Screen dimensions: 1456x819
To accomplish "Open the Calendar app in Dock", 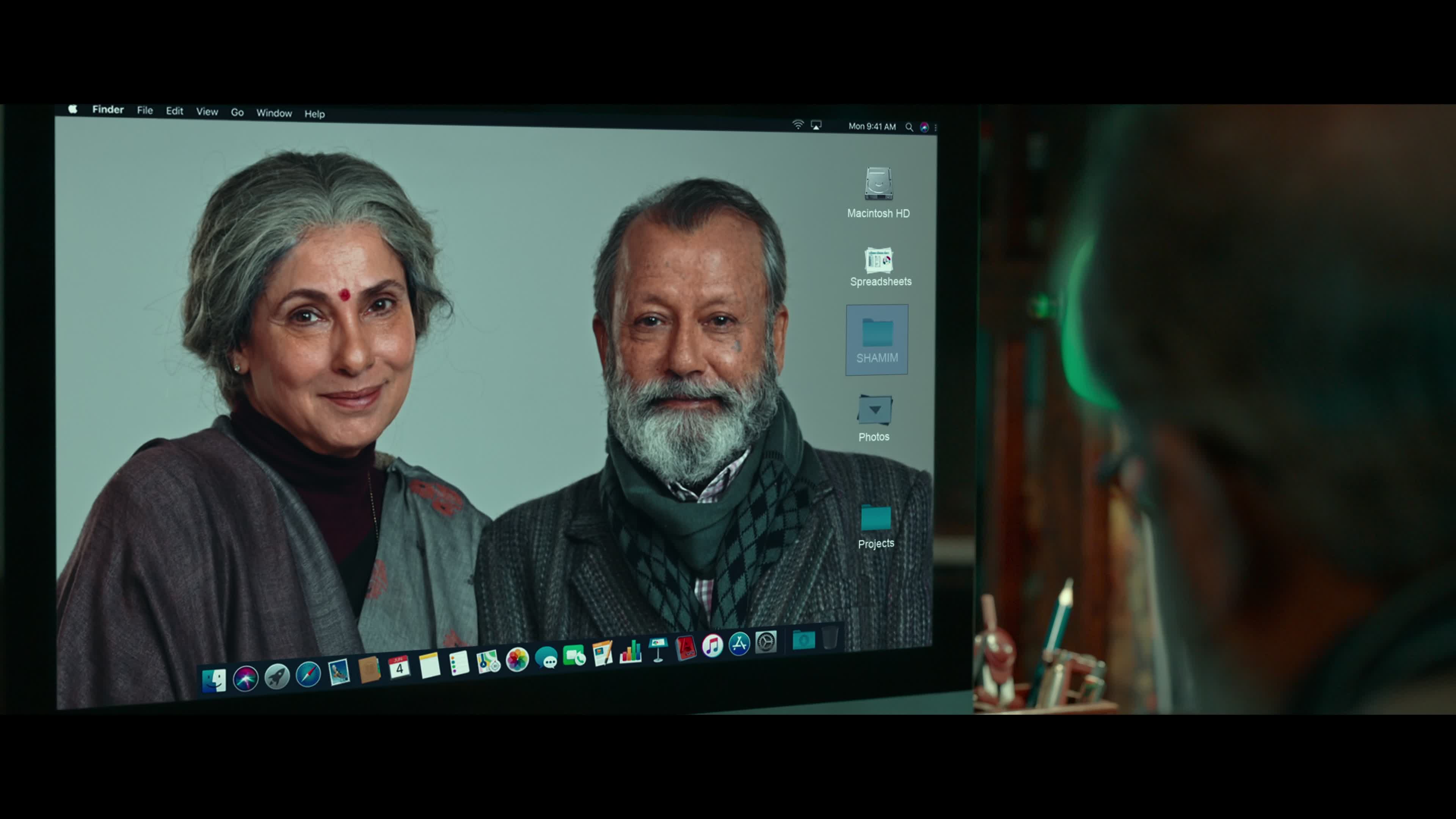I will pos(399,667).
